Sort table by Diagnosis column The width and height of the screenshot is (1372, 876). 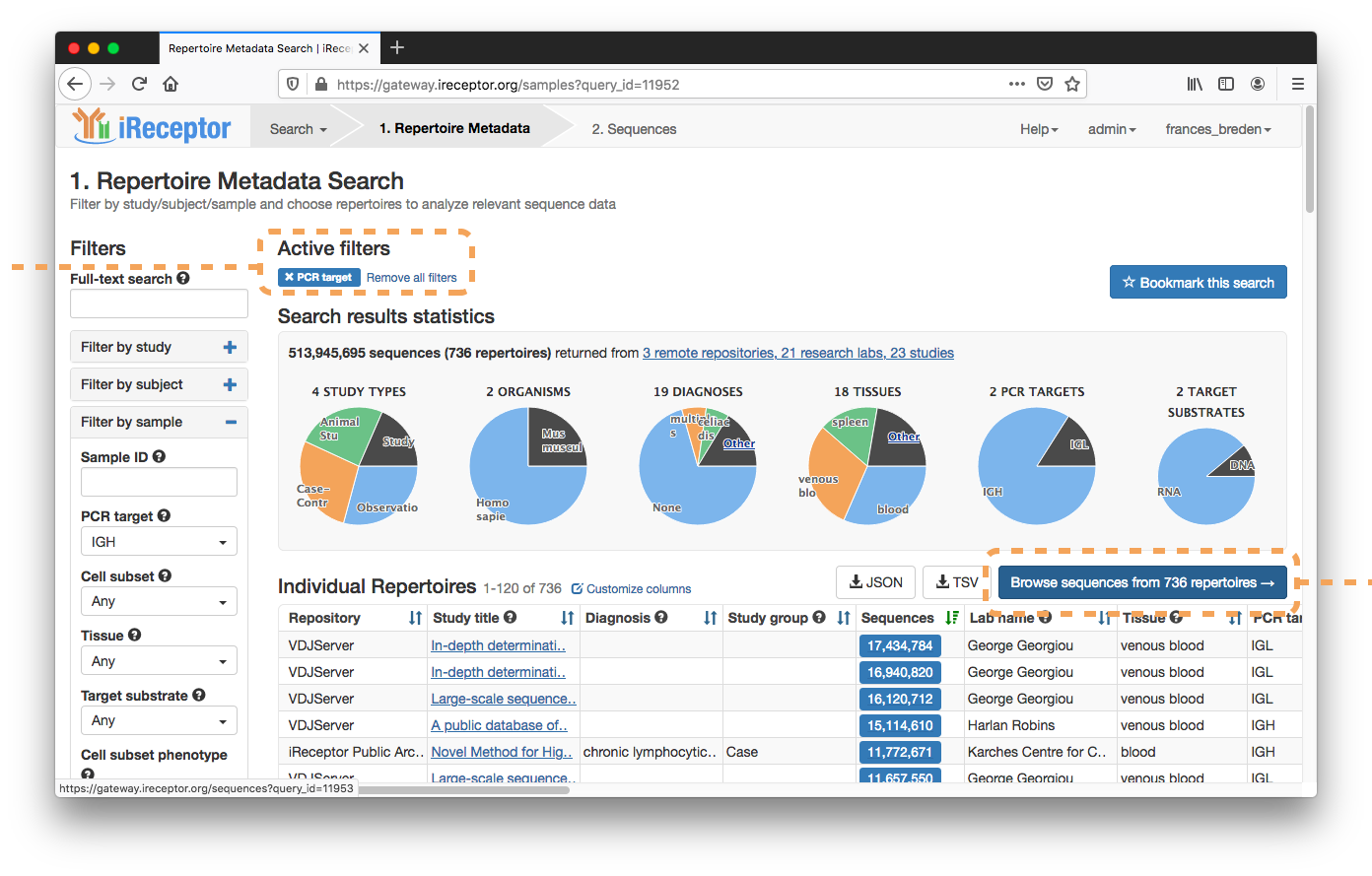pyautogui.click(x=710, y=618)
